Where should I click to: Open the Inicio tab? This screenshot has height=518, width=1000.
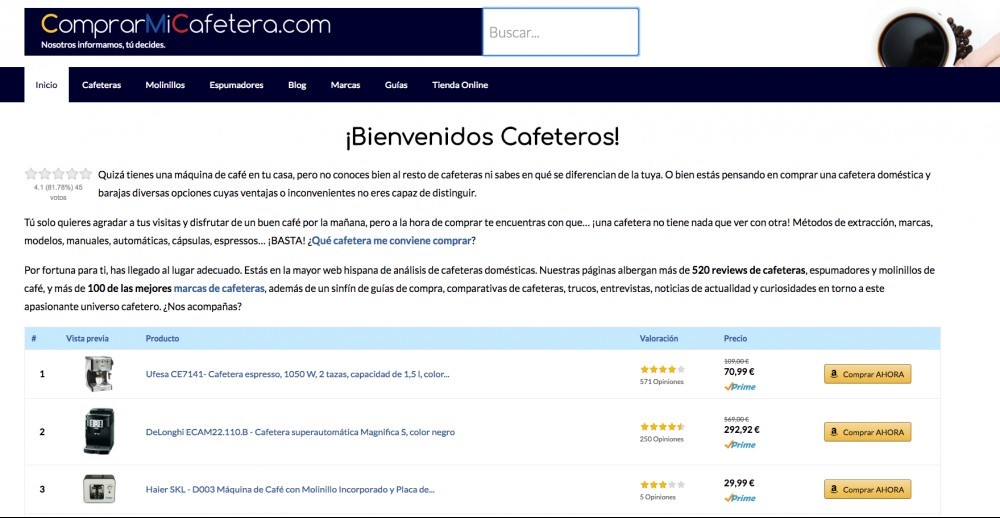(47, 85)
